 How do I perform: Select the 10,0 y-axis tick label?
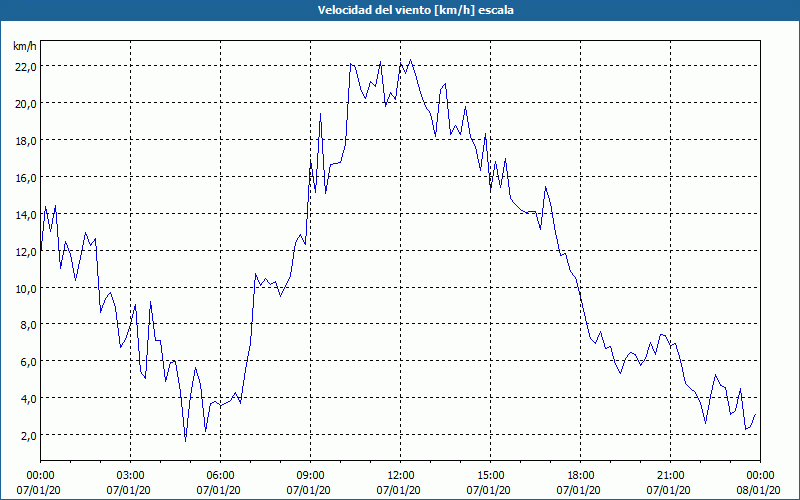click(25, 288)
